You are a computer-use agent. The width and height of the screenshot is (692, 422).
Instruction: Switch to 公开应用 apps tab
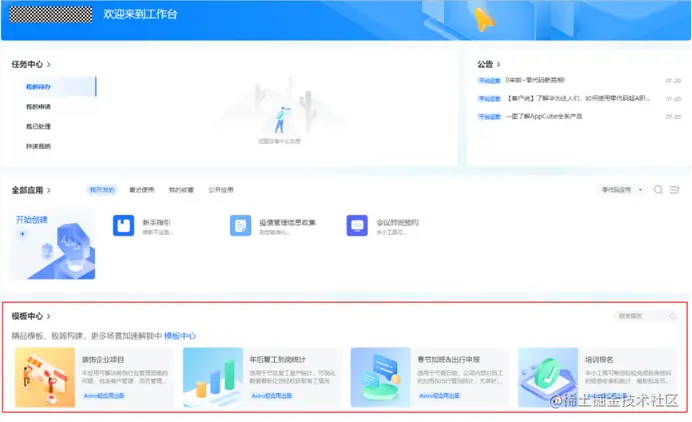[x=221, y=190]
